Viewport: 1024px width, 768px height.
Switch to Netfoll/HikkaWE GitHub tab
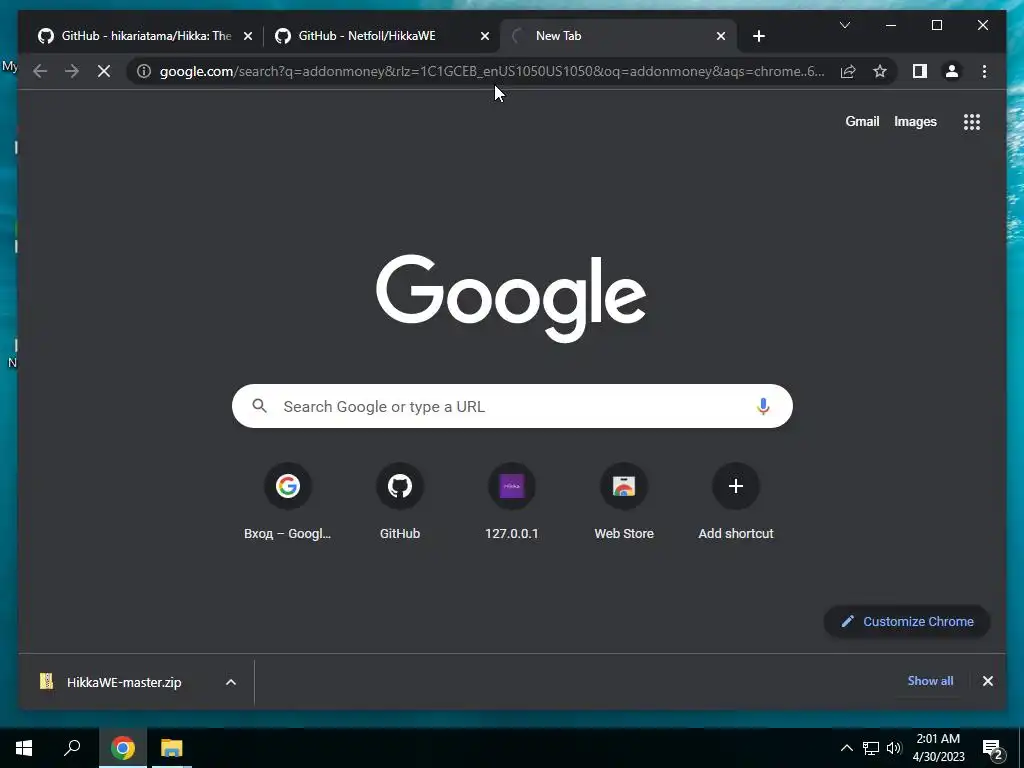pos(382,36)
